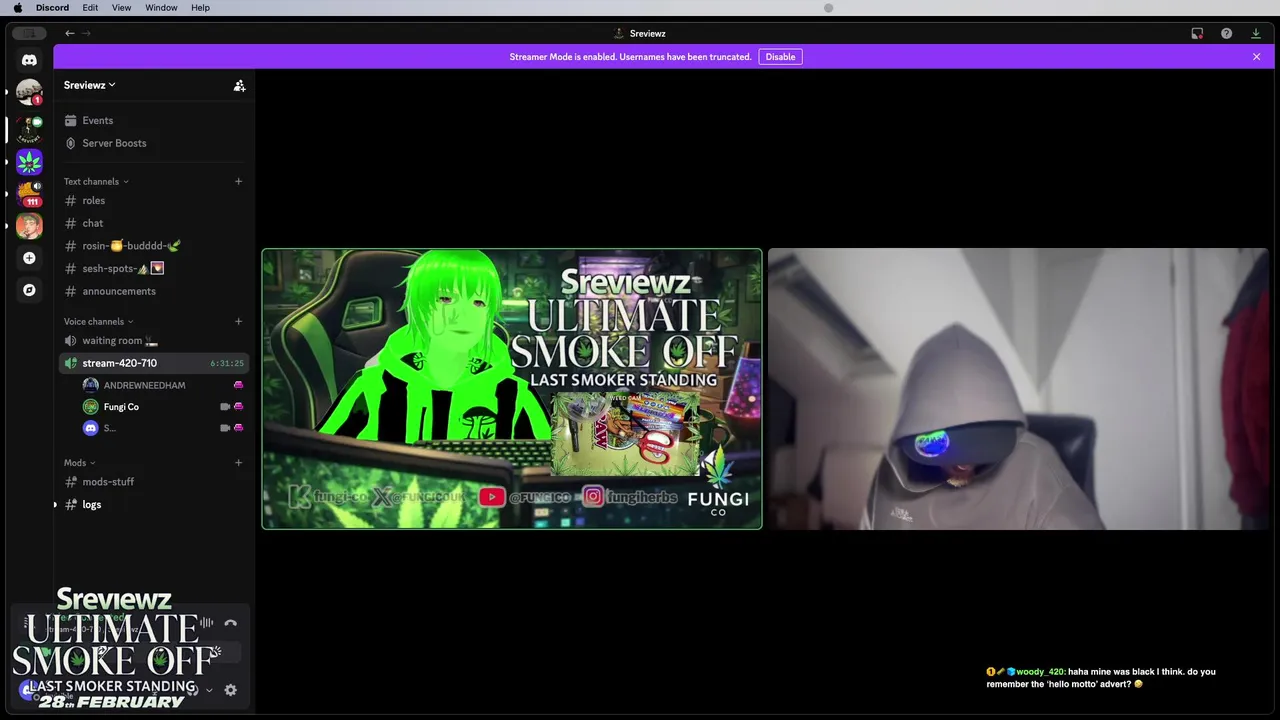This screenshot has height=720, width=1280.
Task: Click the S… user camera icon
Action: (225, 428)
